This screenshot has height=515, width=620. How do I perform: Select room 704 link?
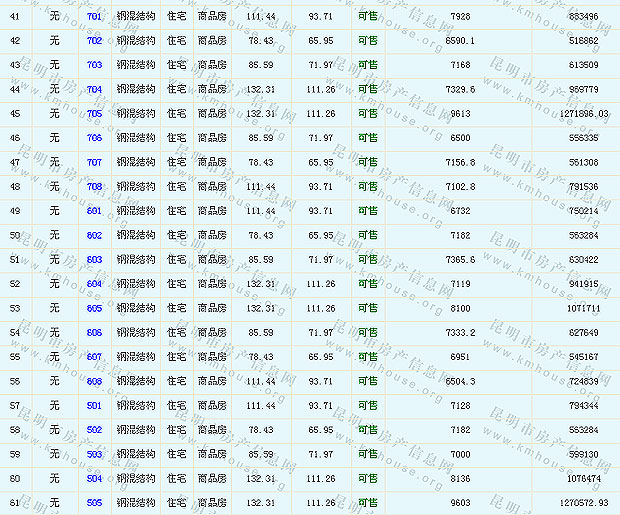tap(94, 89)
